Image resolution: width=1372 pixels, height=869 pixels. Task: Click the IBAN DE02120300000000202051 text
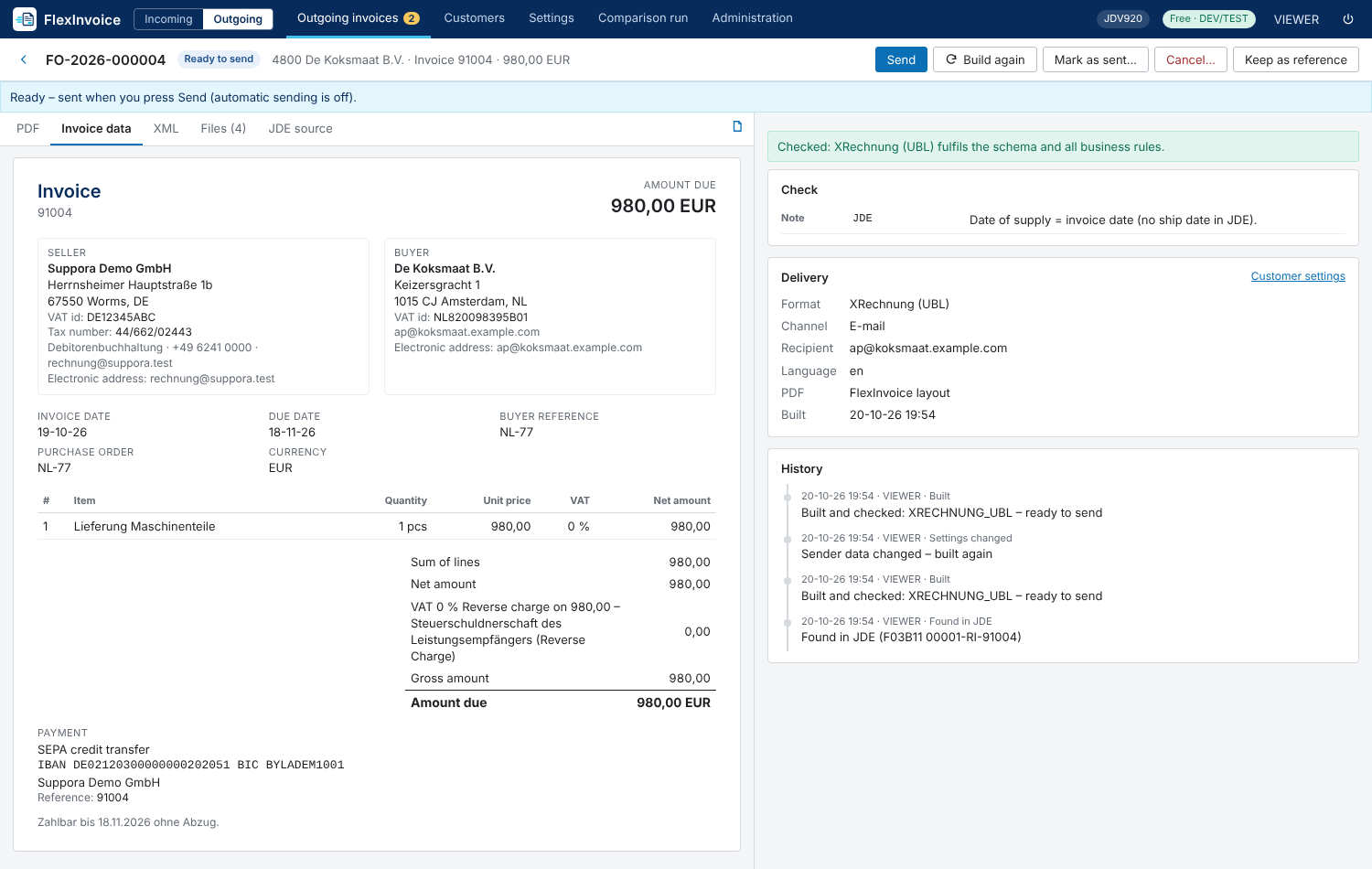pyautogui.click(x=134, y=765)
